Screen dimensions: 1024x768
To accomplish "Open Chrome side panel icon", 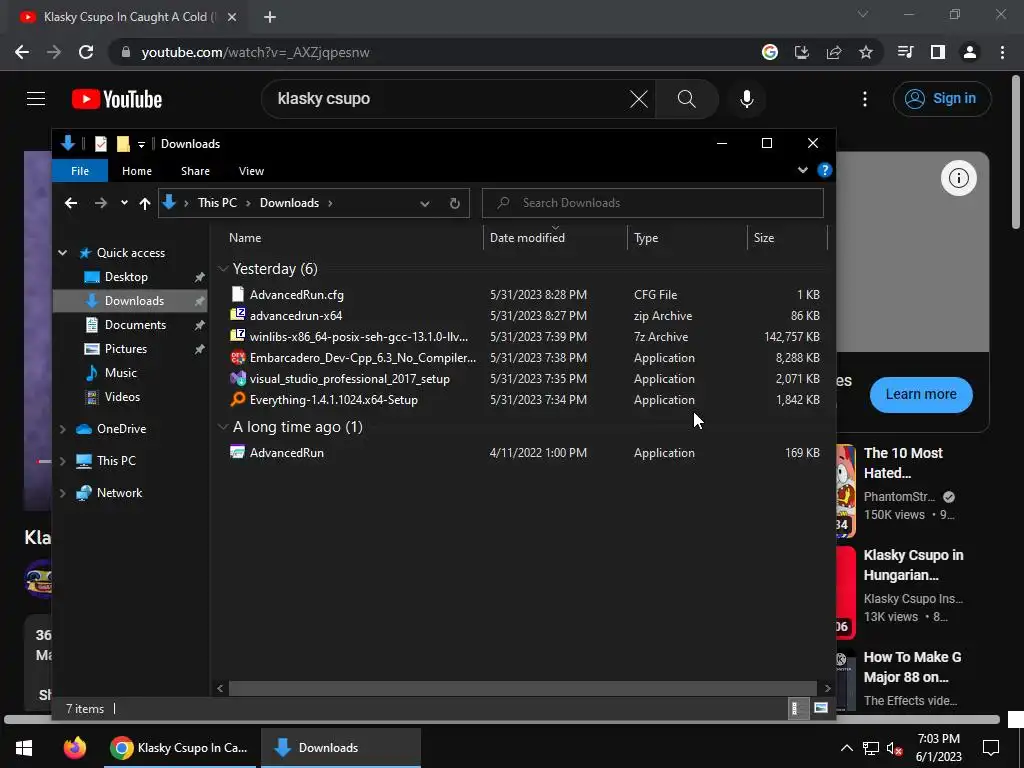I will [x=938, y=52].
